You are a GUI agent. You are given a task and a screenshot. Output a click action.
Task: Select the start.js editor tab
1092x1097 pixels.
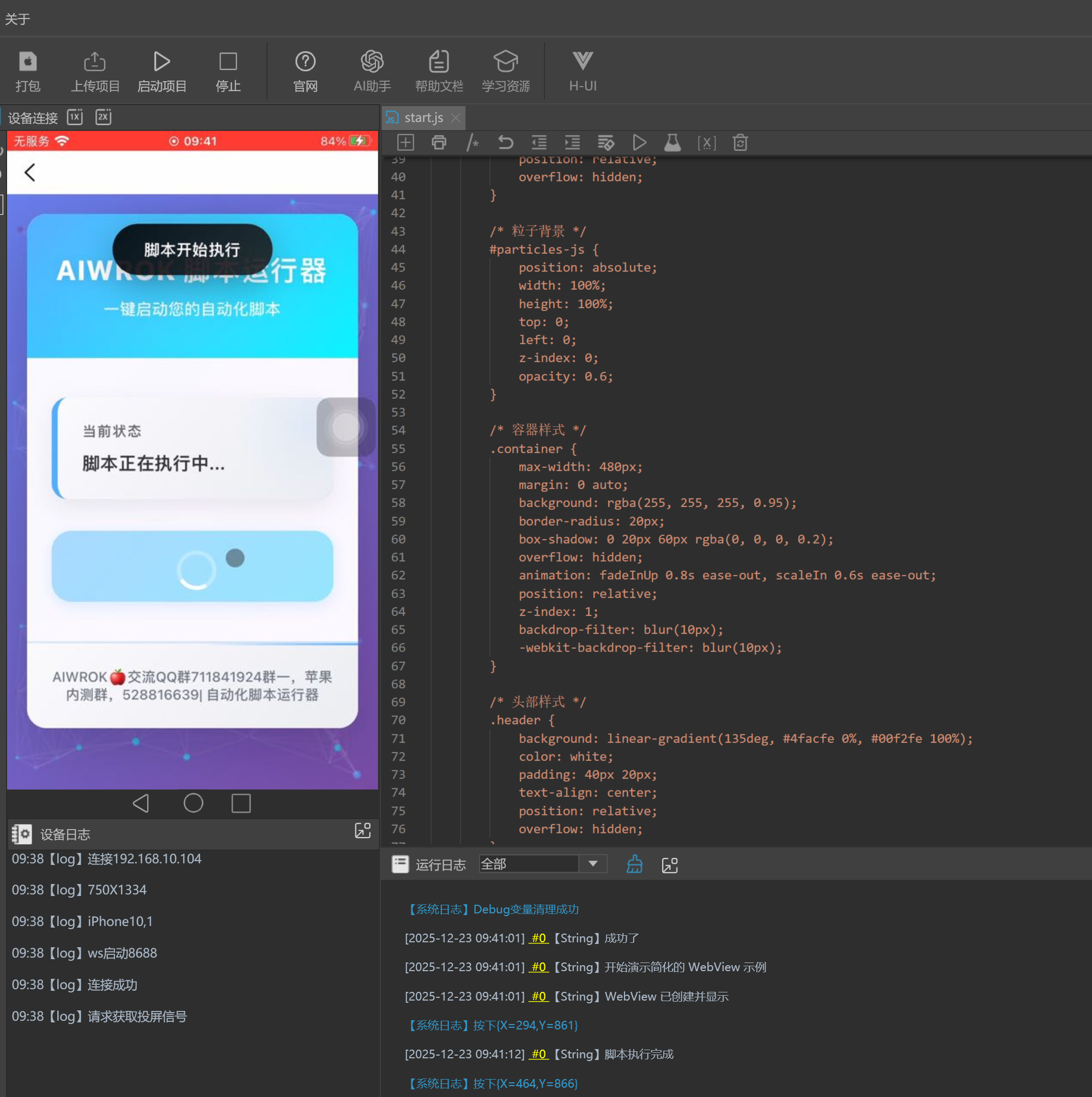pyautogui.click(x=423, y=118)
